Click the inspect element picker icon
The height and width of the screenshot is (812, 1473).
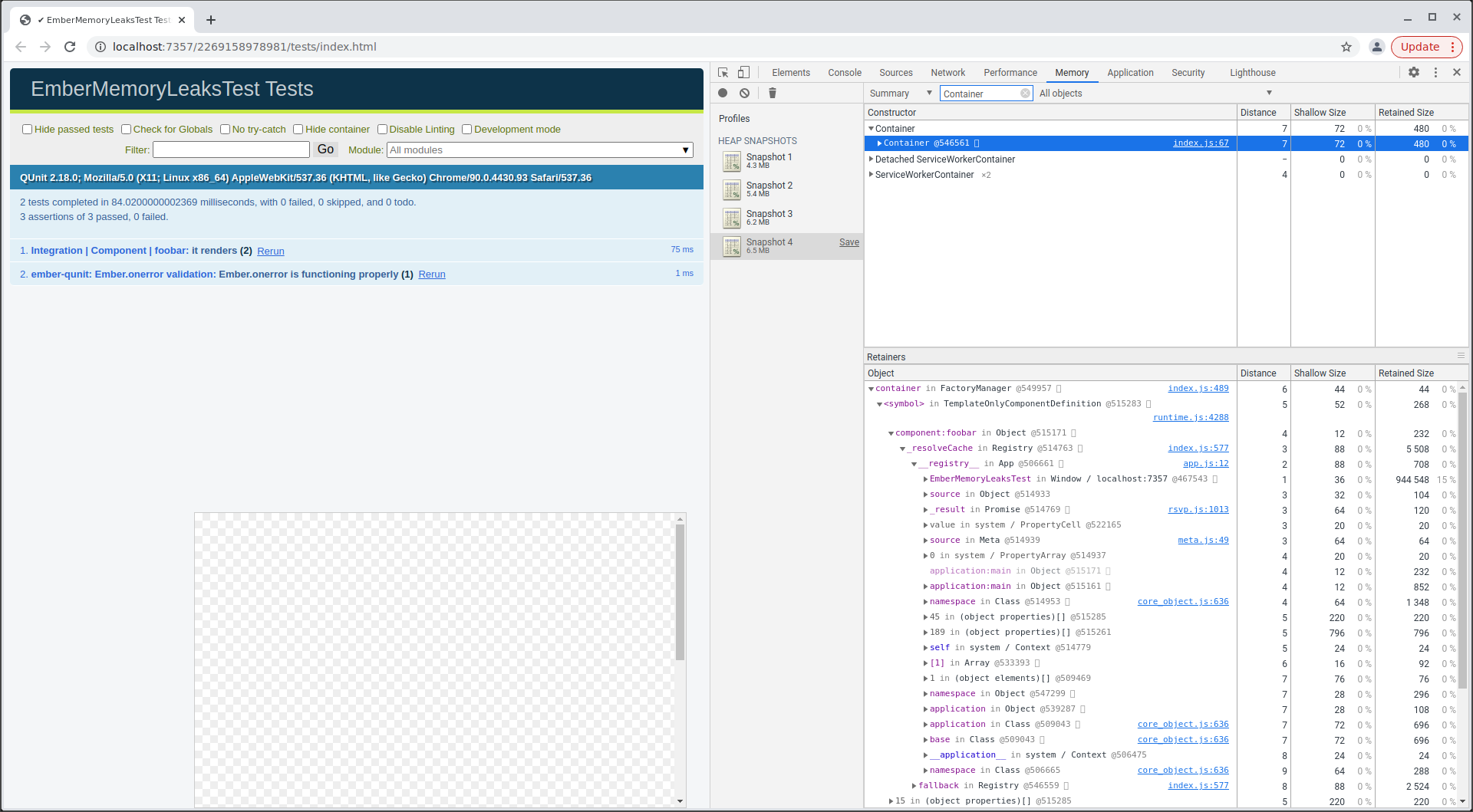723,72
